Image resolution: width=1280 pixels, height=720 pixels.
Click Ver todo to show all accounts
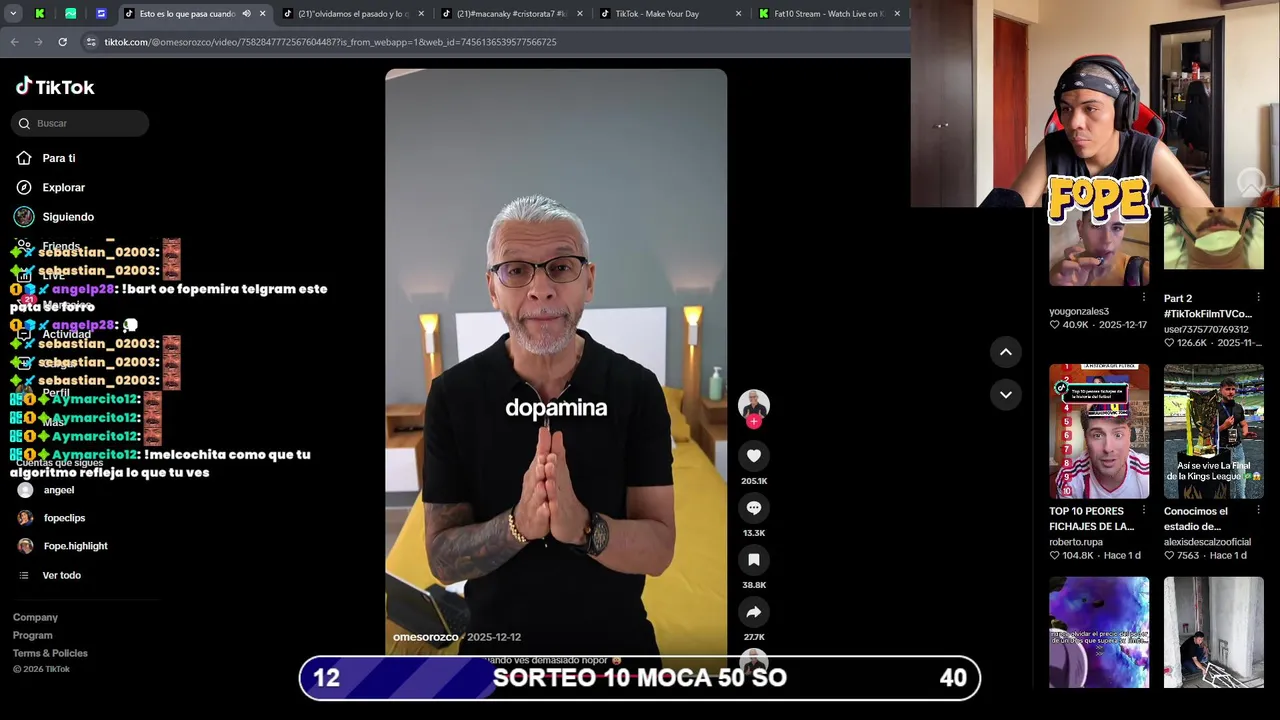(61, 576)
